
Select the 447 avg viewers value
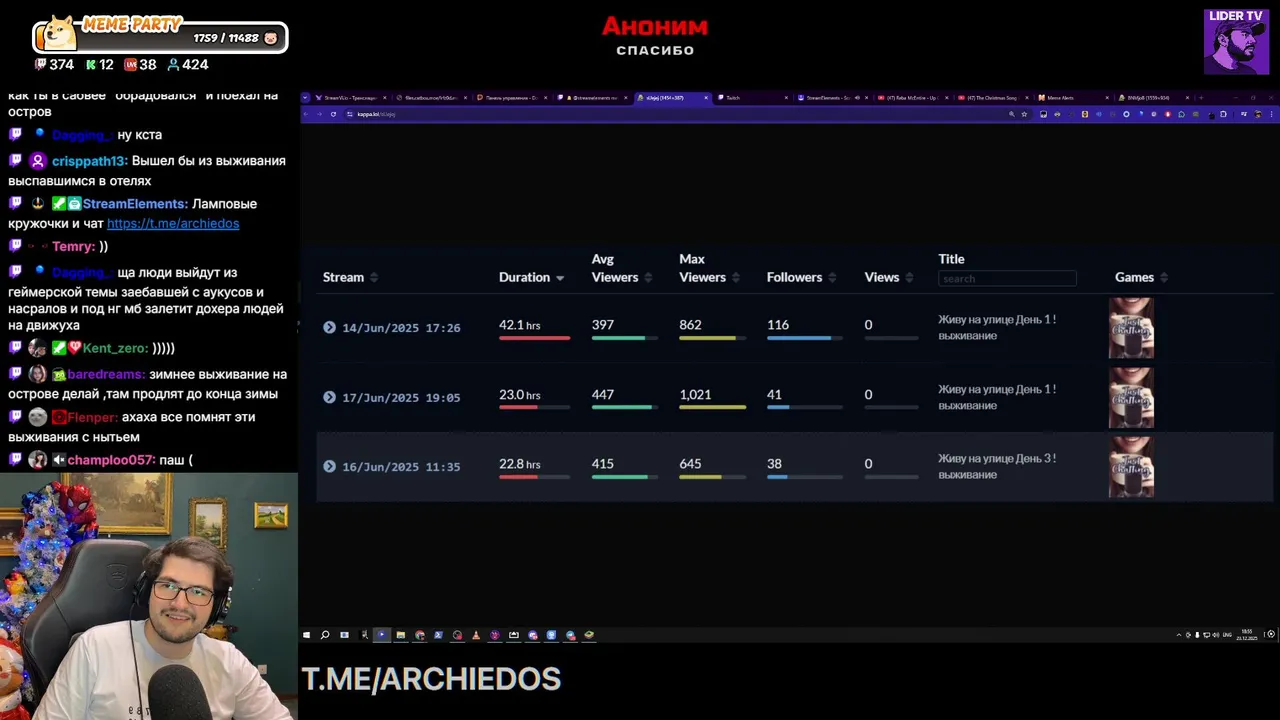[603, 395]
